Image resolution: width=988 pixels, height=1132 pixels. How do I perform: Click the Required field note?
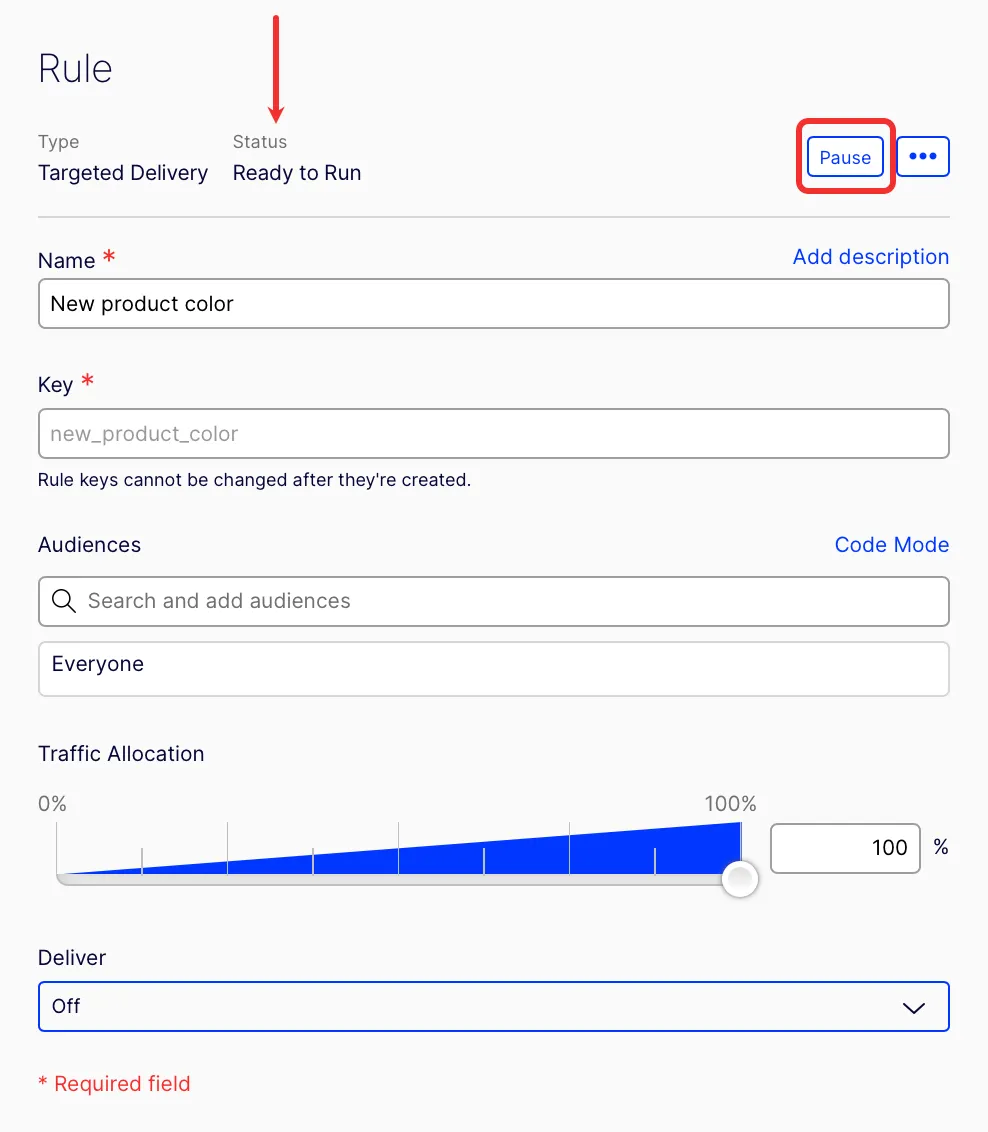click(114, 1084)
